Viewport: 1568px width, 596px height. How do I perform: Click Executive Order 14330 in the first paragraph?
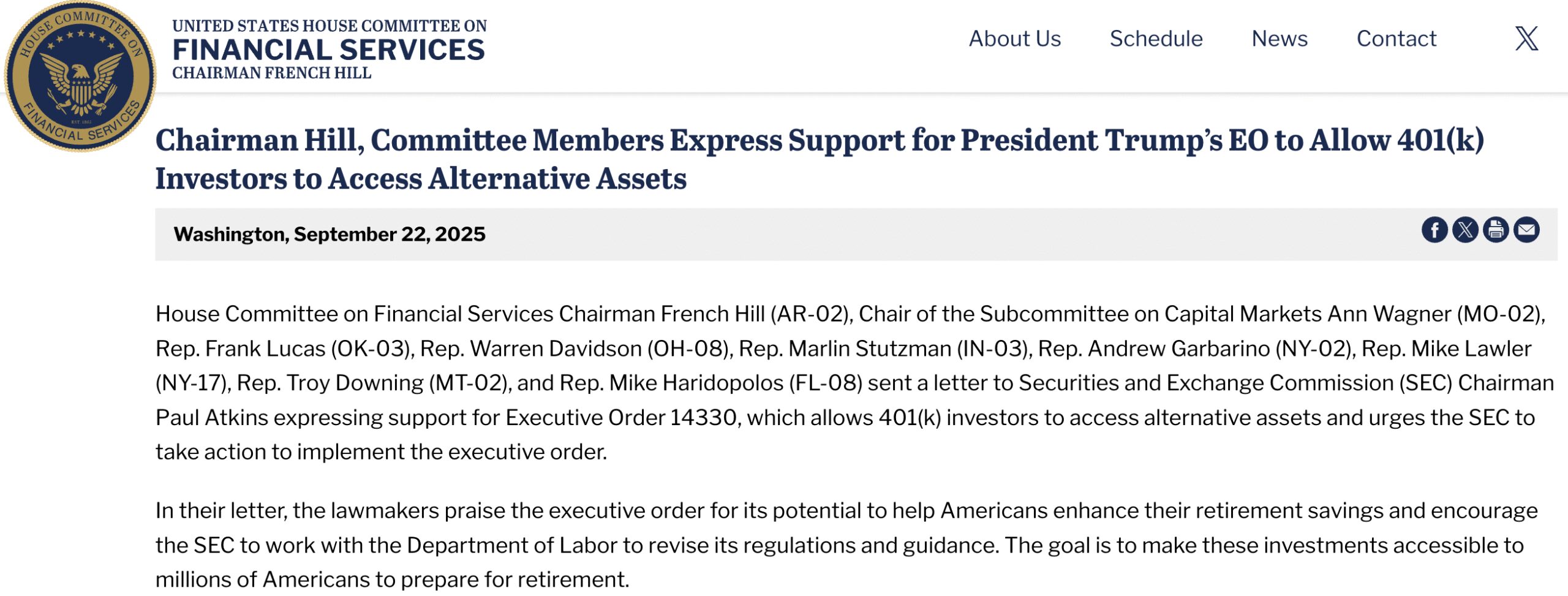click(x=620, y=418)
